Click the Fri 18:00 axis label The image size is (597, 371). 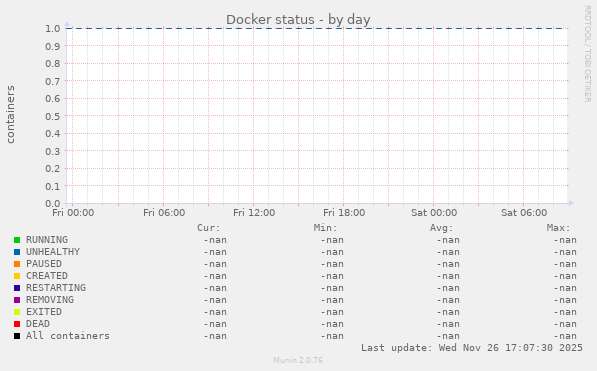tap(344, 213)
